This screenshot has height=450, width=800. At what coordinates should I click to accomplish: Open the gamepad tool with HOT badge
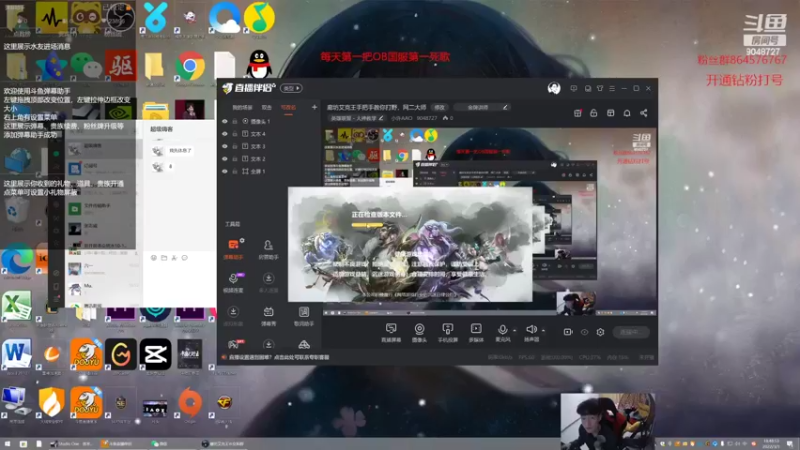tap(235, 343)
